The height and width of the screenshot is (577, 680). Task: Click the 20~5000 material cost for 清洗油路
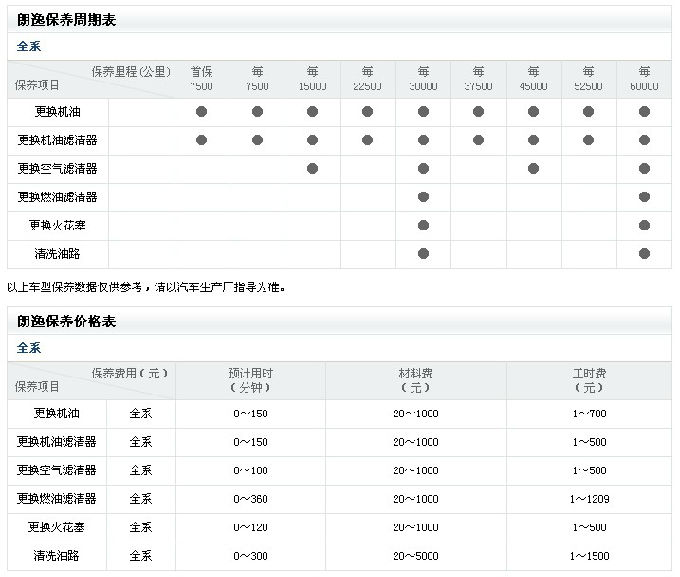click(x=415, y=556)
